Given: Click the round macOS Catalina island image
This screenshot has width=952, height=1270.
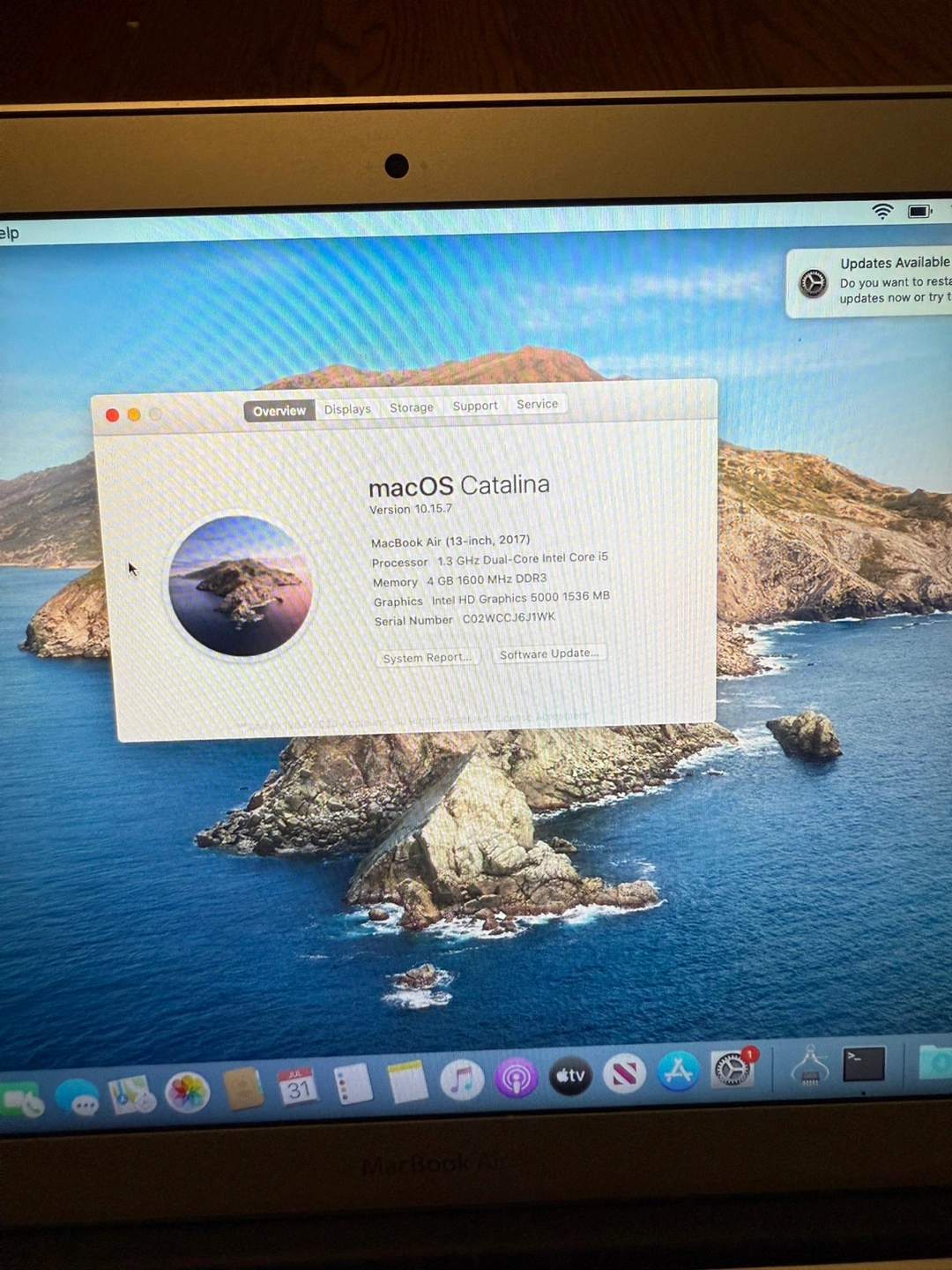Looking at the screenshot, I should coord(241,586).
